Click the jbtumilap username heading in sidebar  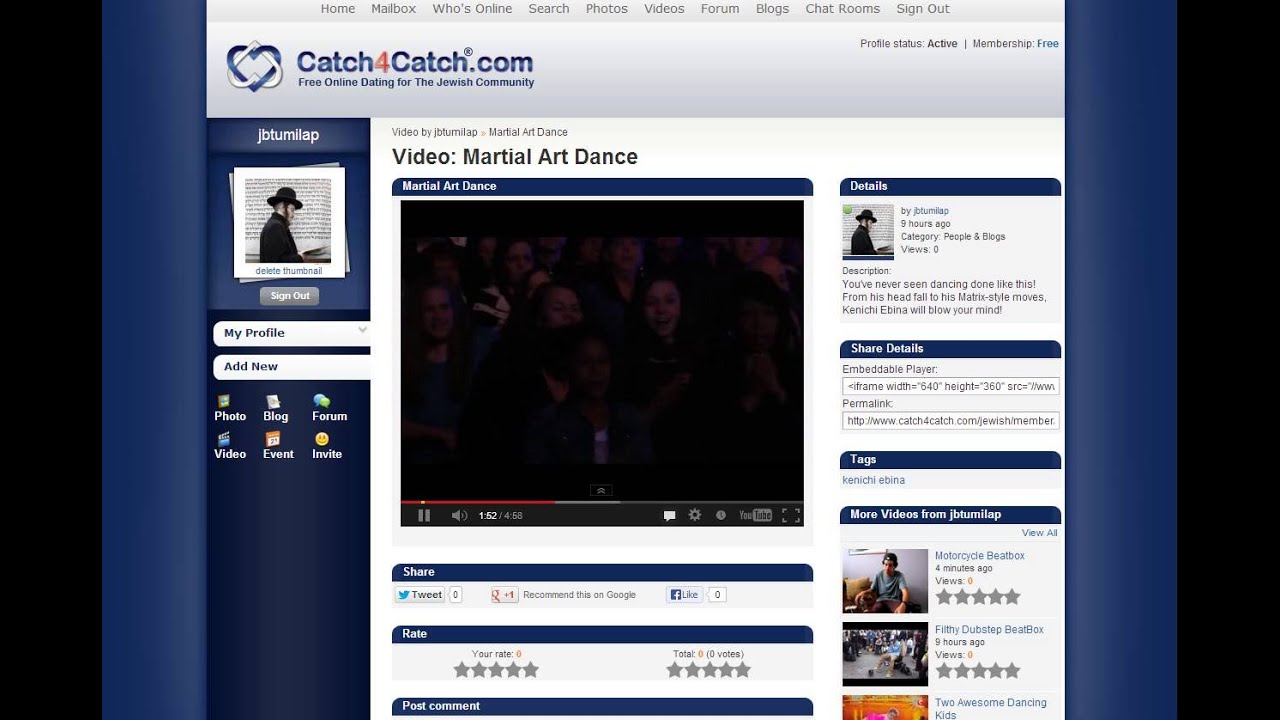click(x=288, y=135)
